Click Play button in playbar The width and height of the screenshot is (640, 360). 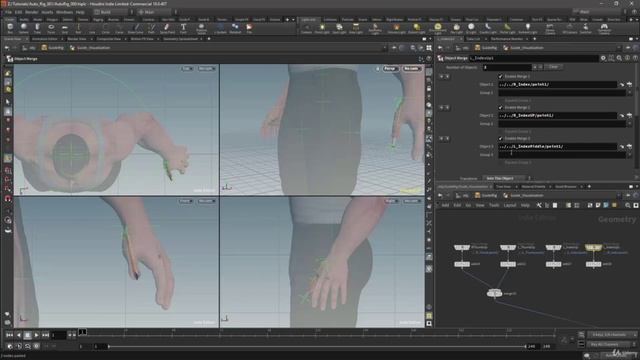pos(36,335)
